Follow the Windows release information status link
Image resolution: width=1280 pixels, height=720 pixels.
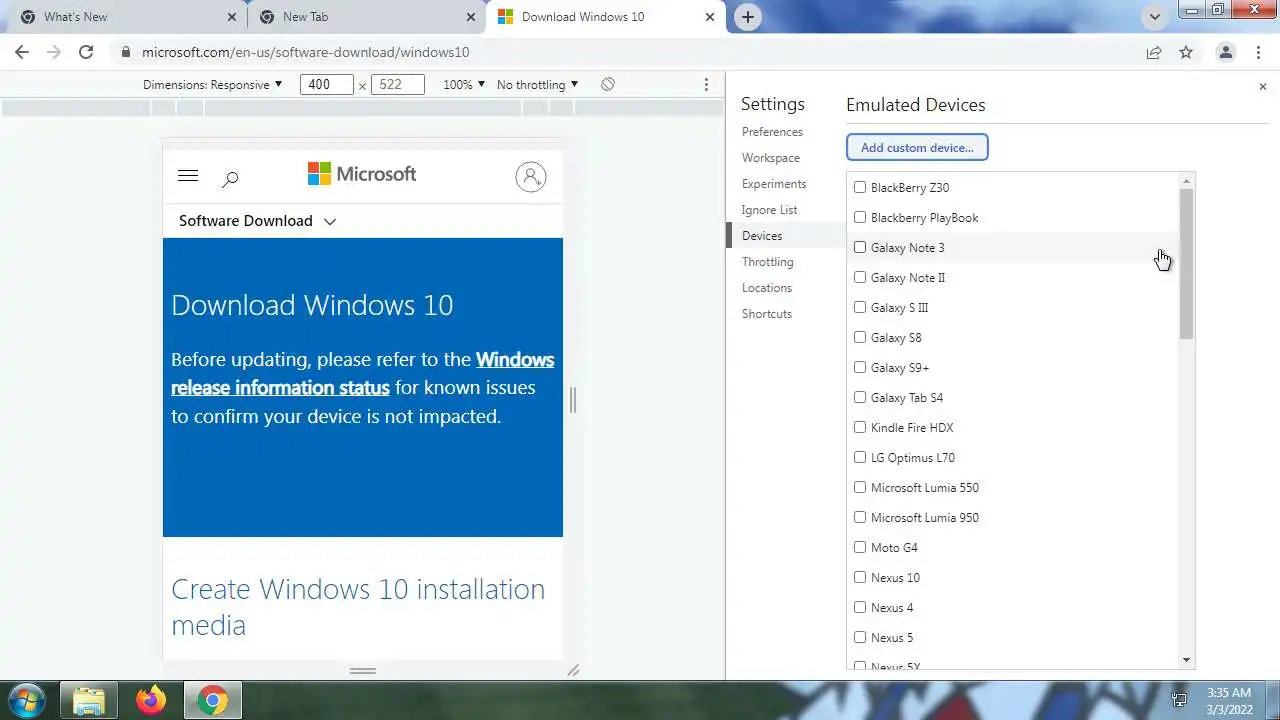point(362,373)
